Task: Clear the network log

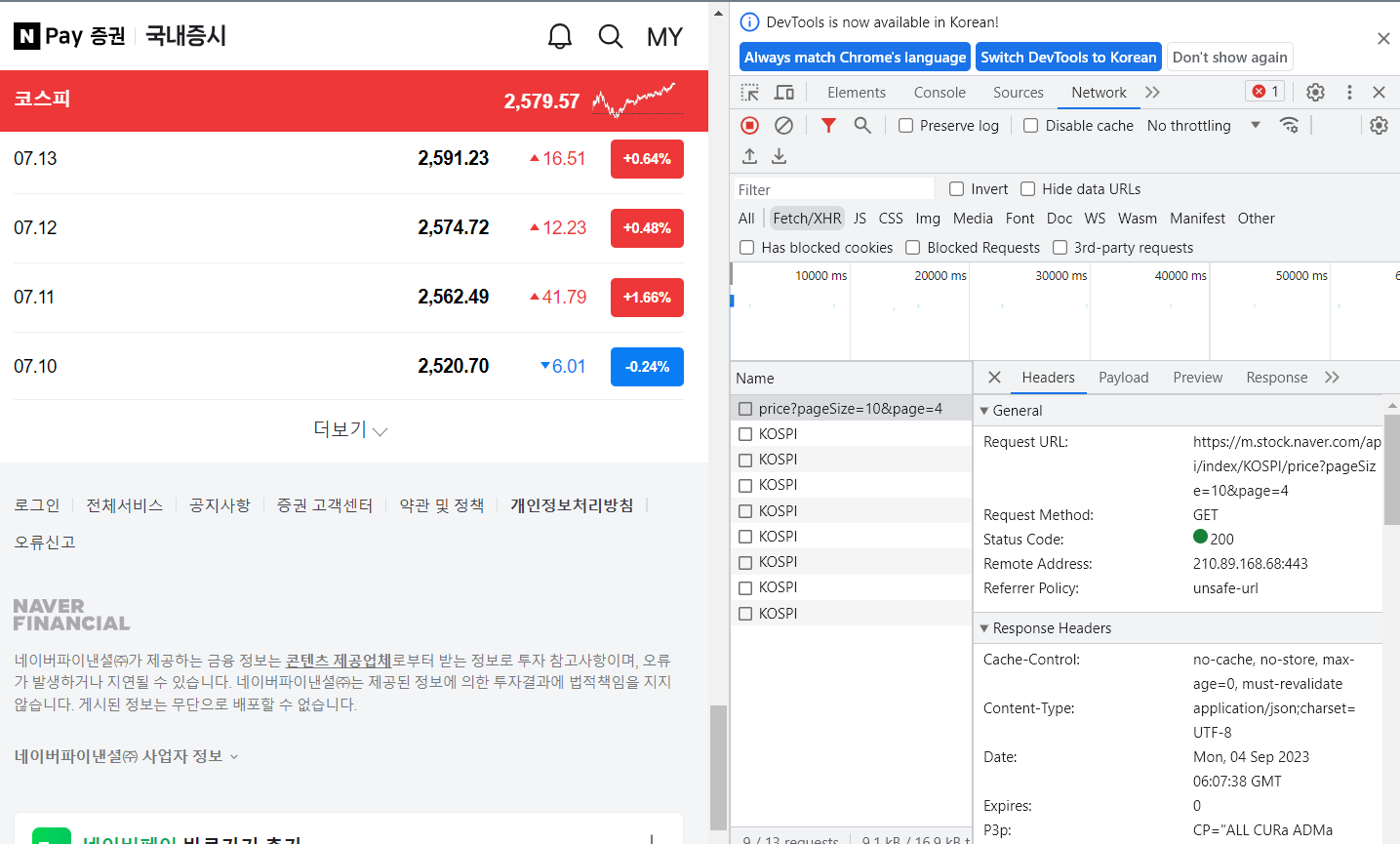Action: click(783, 125)
